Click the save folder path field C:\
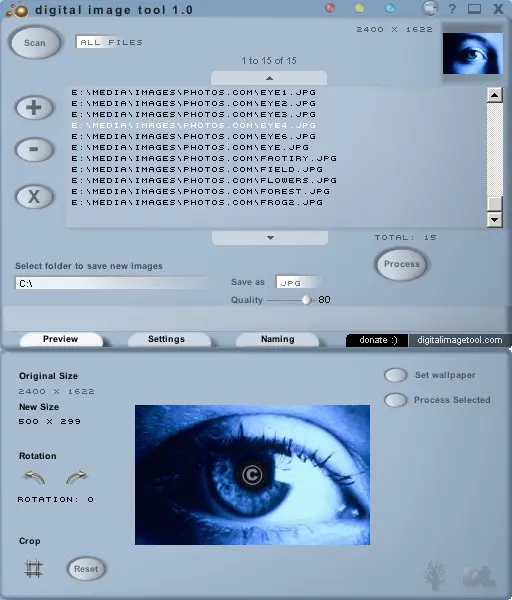 tap(113, 283)
